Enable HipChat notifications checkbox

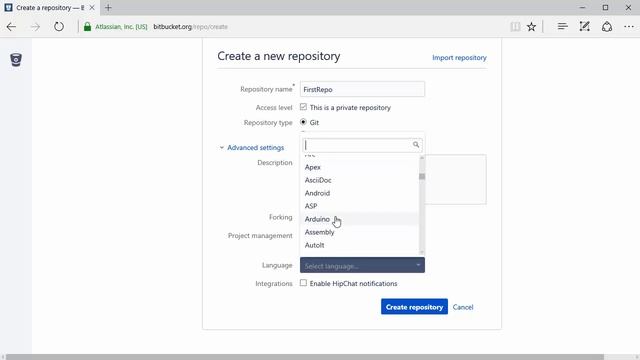click(303, 283)
